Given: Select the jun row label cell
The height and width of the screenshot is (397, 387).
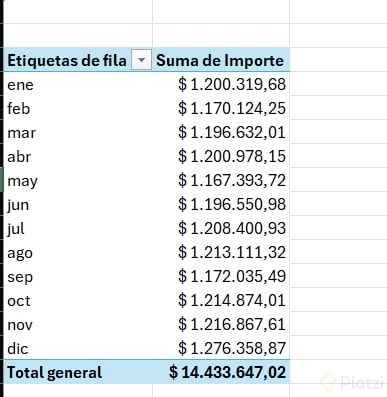Looking at the screenshot, I should tap(78, 204).
